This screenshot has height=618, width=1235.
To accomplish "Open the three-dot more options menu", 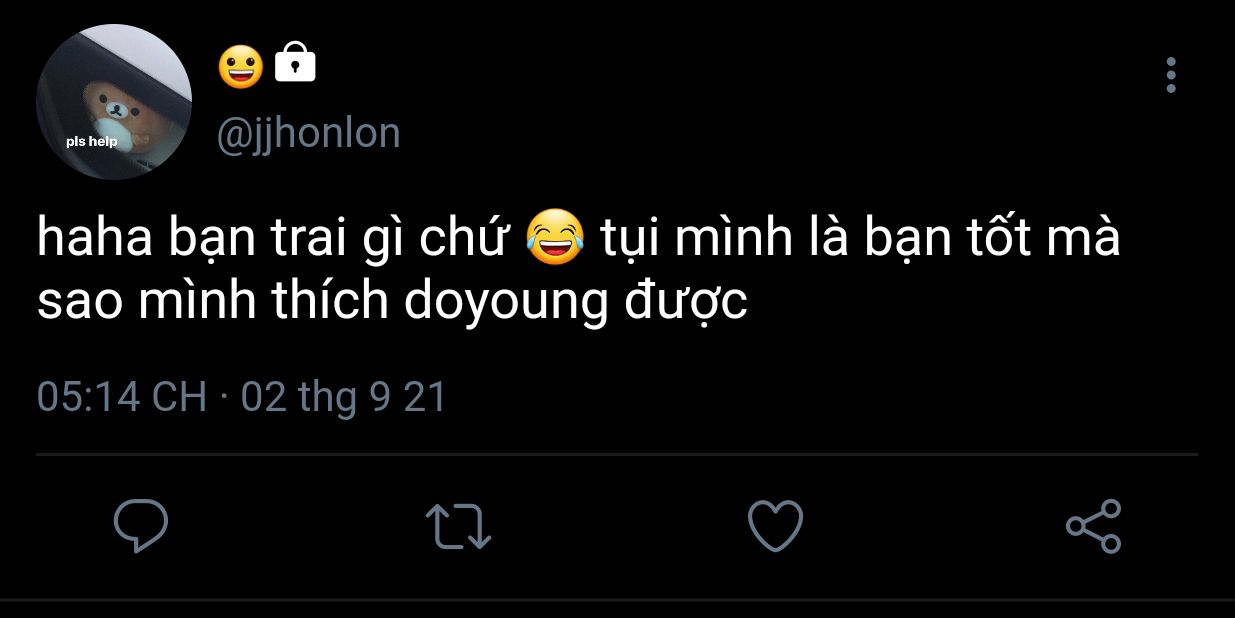I will click(x=1171, y=75).
